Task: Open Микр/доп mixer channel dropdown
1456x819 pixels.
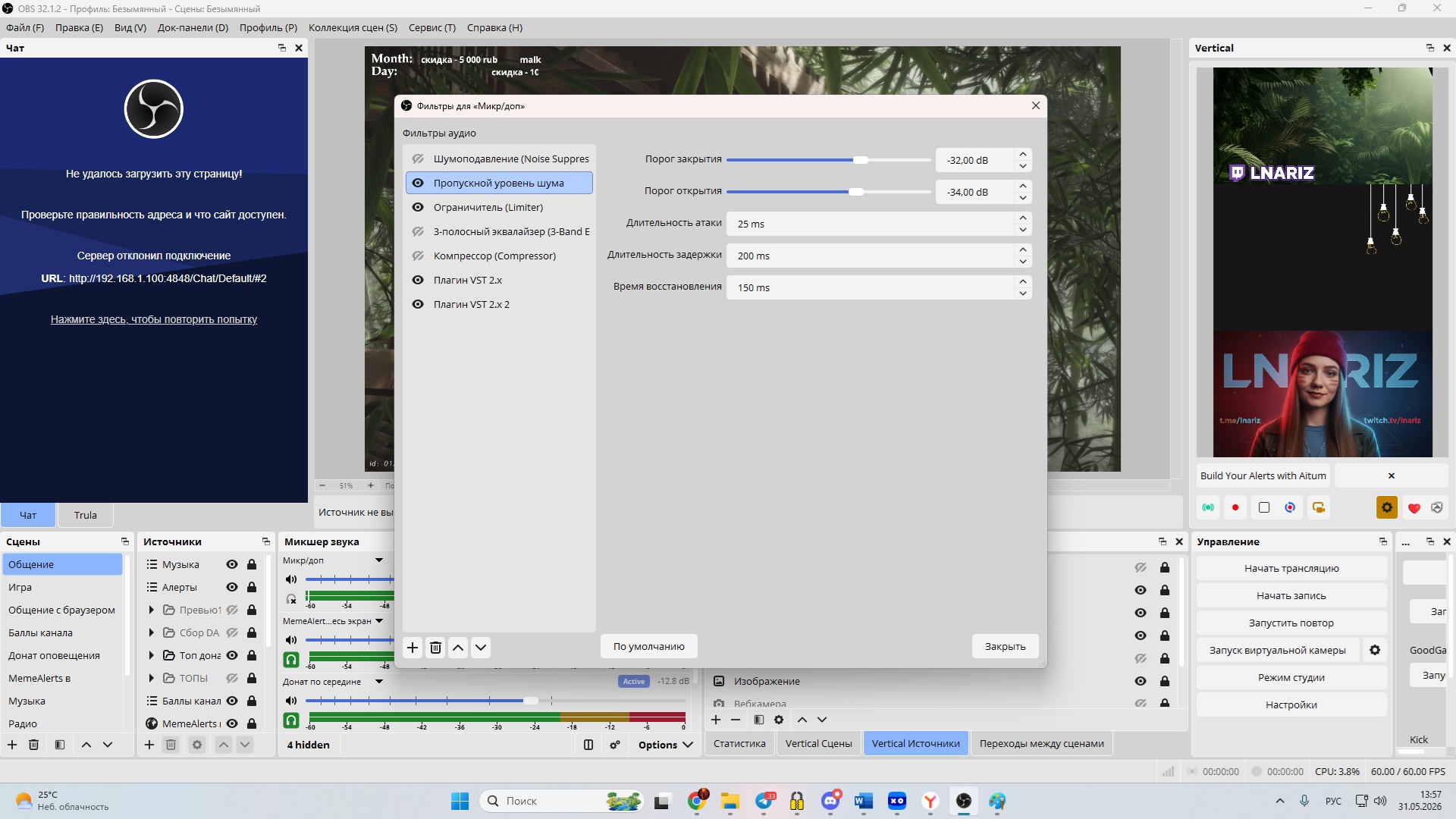Action: tap(379, 560)
